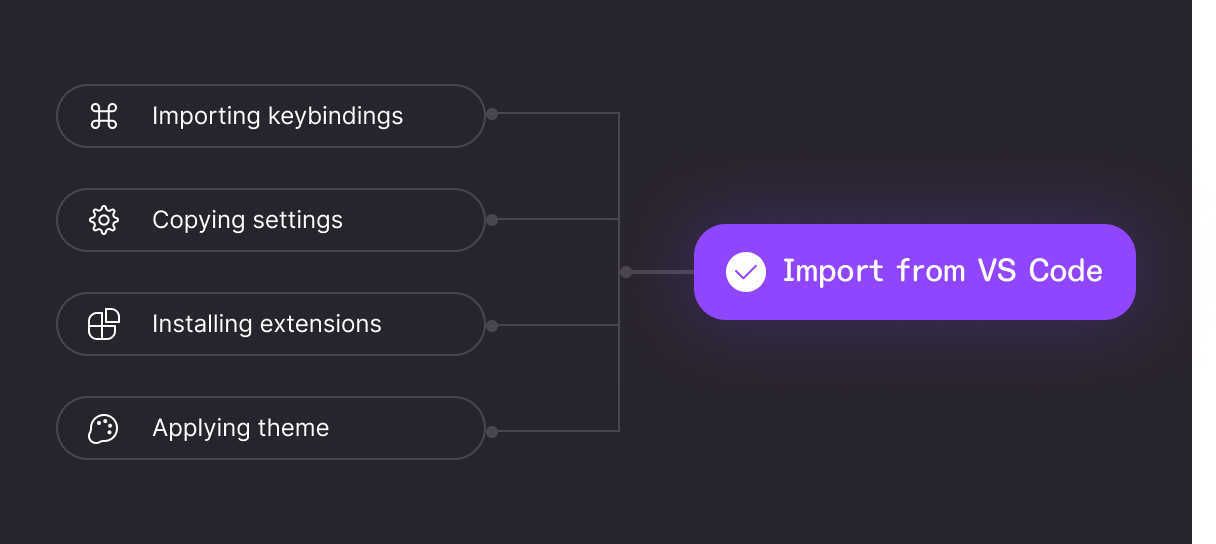Click connector dot beside Installing extensions pill
This screenshot has height=544, width=1216.
click(492, 326)
